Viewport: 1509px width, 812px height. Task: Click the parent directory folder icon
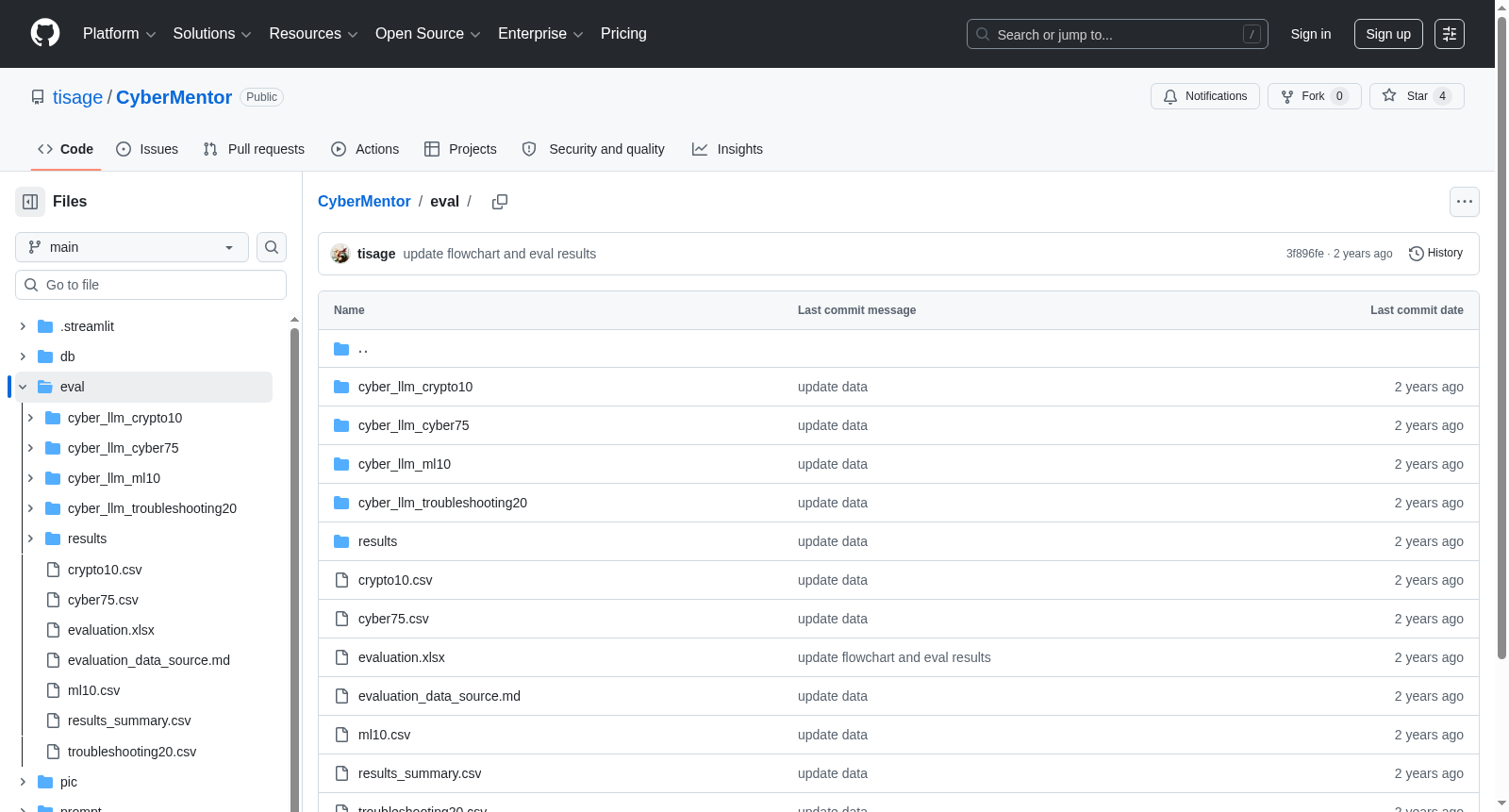click(x=341, y=349)
